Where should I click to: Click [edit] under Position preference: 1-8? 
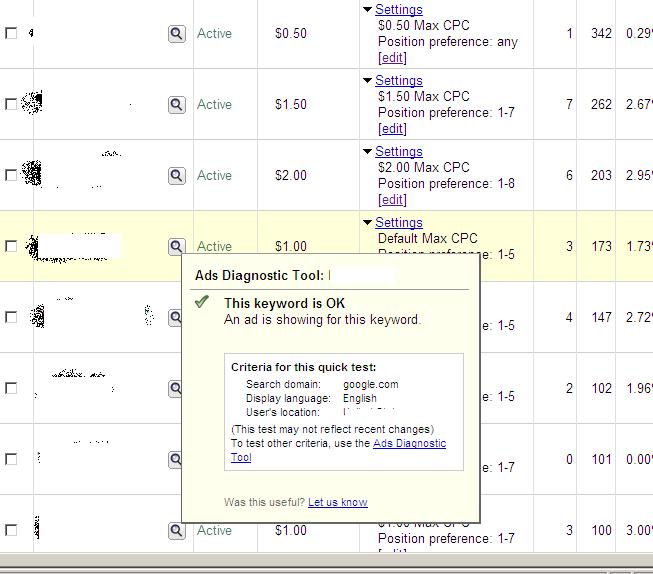pos(392,200)
